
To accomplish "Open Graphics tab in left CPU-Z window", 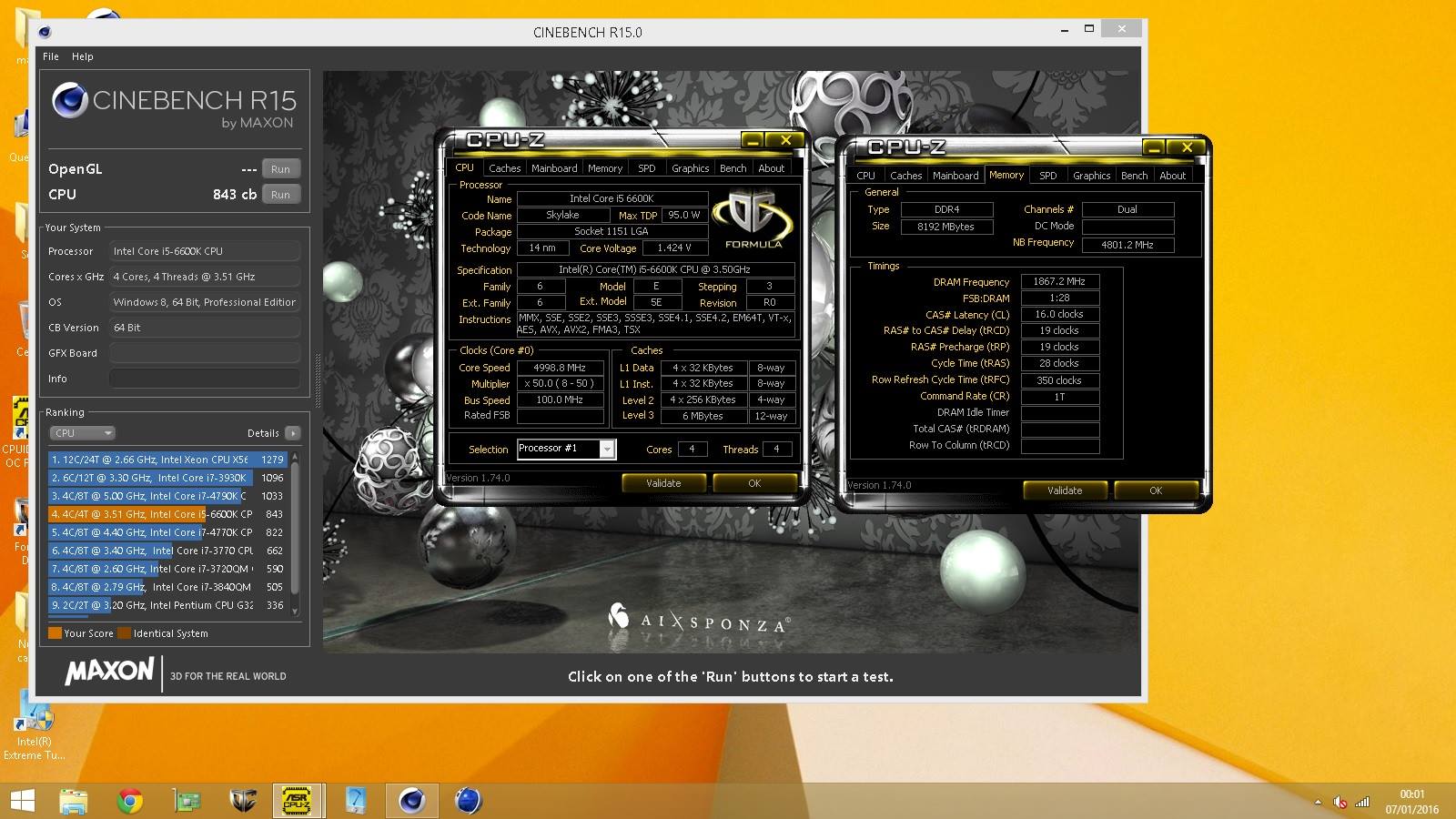I will [x=691, y=168].
